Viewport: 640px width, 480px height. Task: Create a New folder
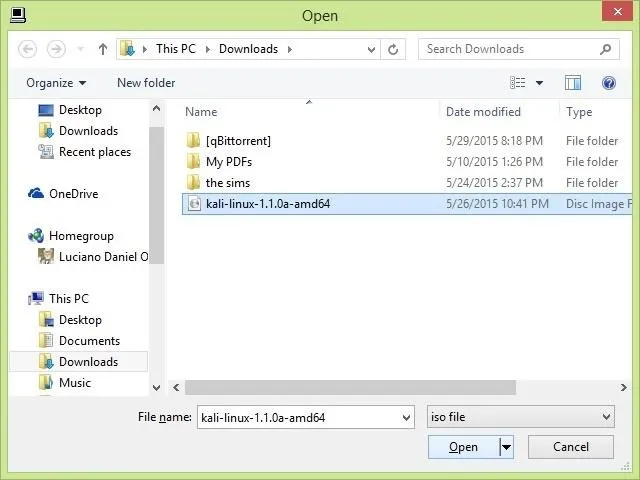click(146, 83)
